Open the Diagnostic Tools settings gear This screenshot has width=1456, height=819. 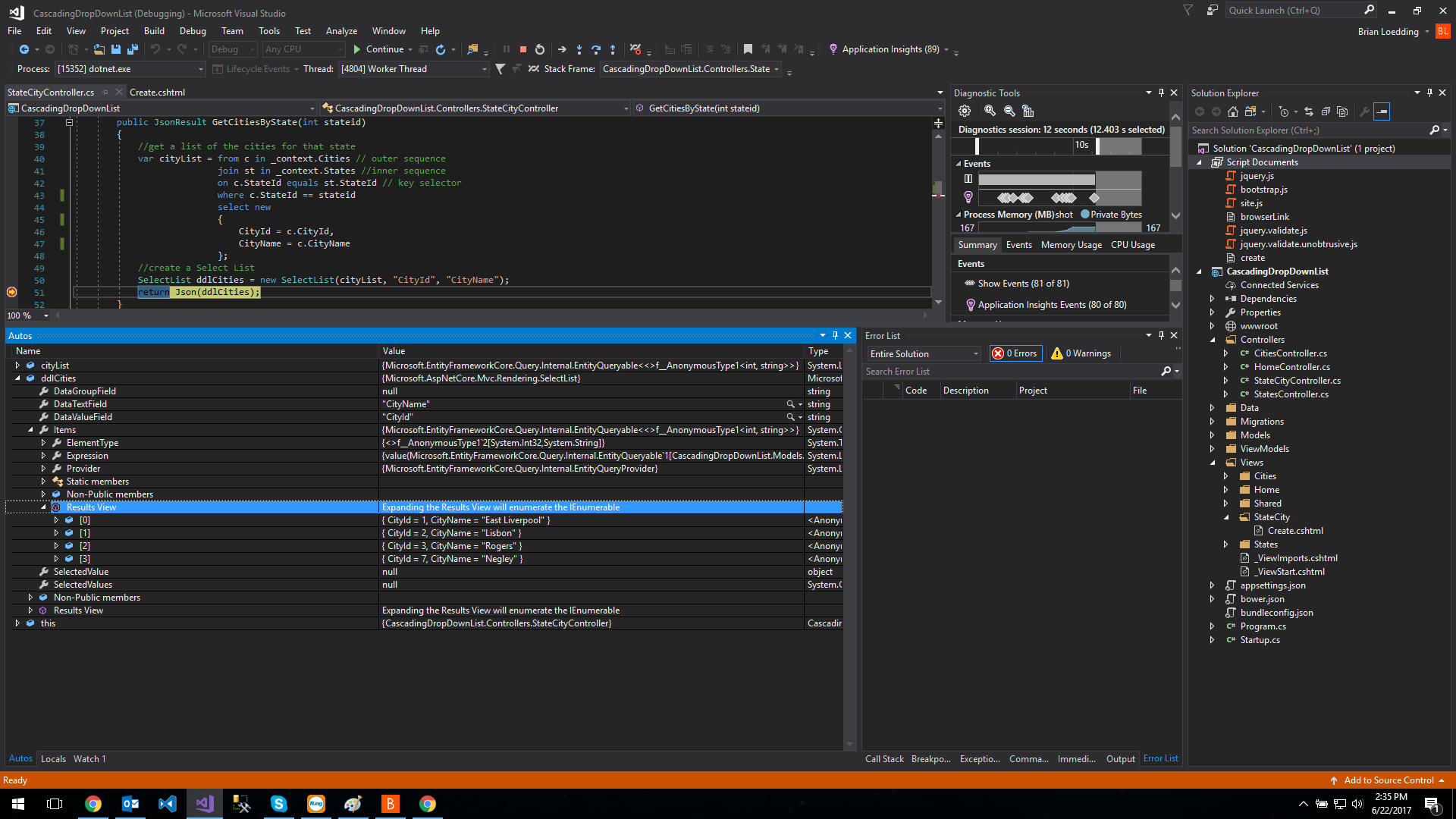(x=965, y=111)
